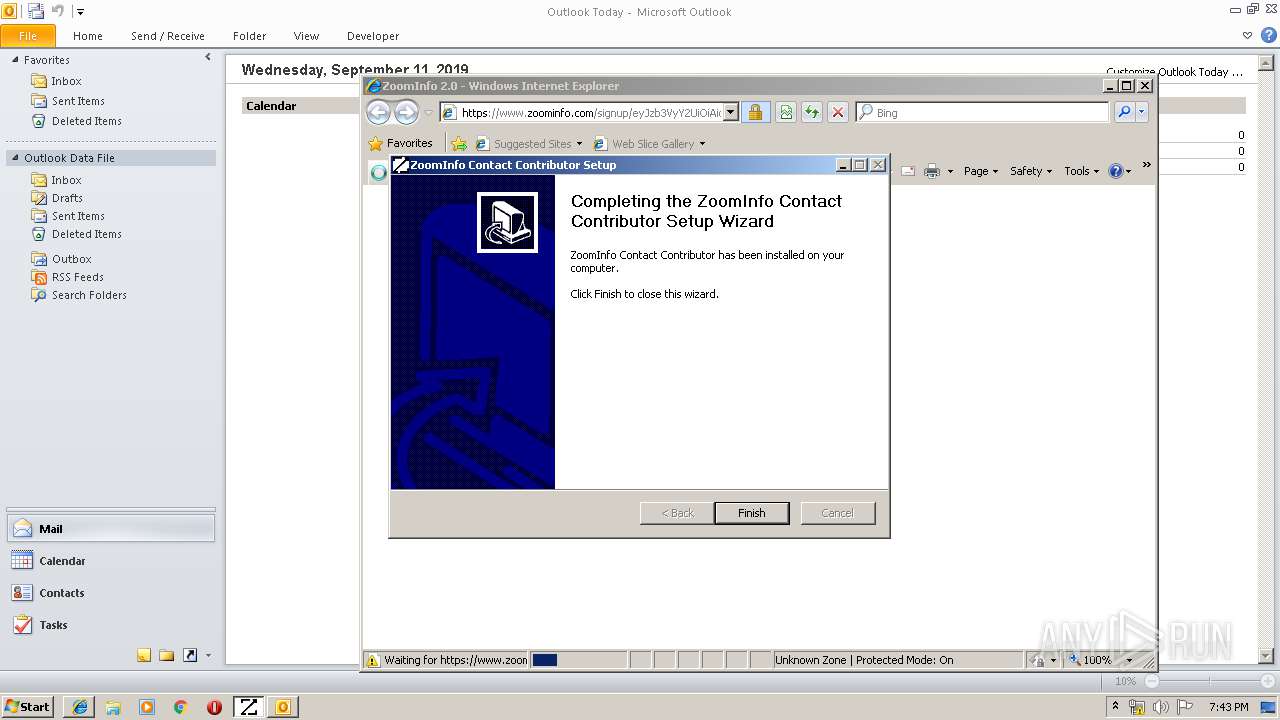Screen dimensions: 1280x720
Task: Open Drafts folder in Outlook Data File
Action: click(x=67, y=198)
